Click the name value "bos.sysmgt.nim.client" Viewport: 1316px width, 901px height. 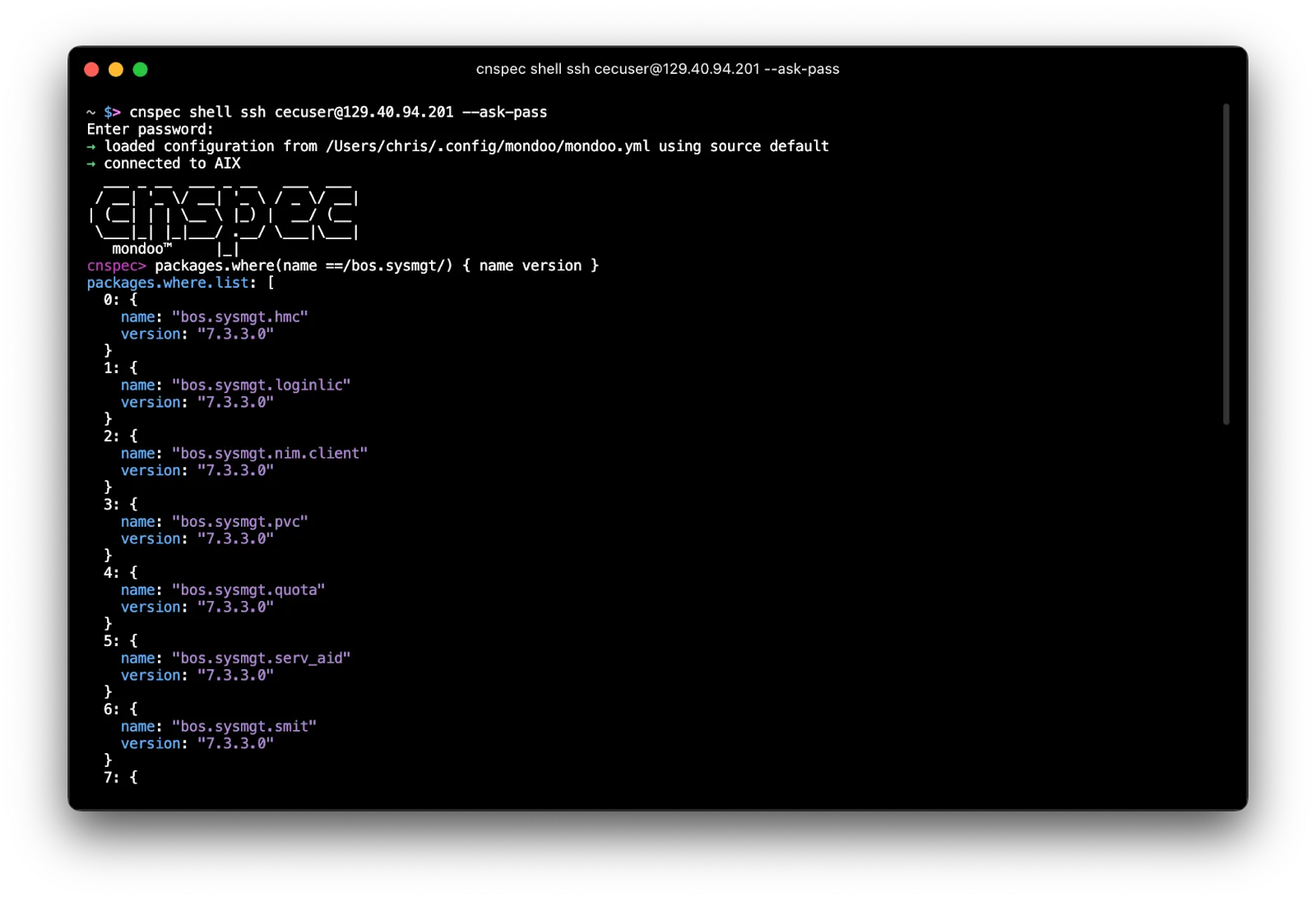coord(270,454)
